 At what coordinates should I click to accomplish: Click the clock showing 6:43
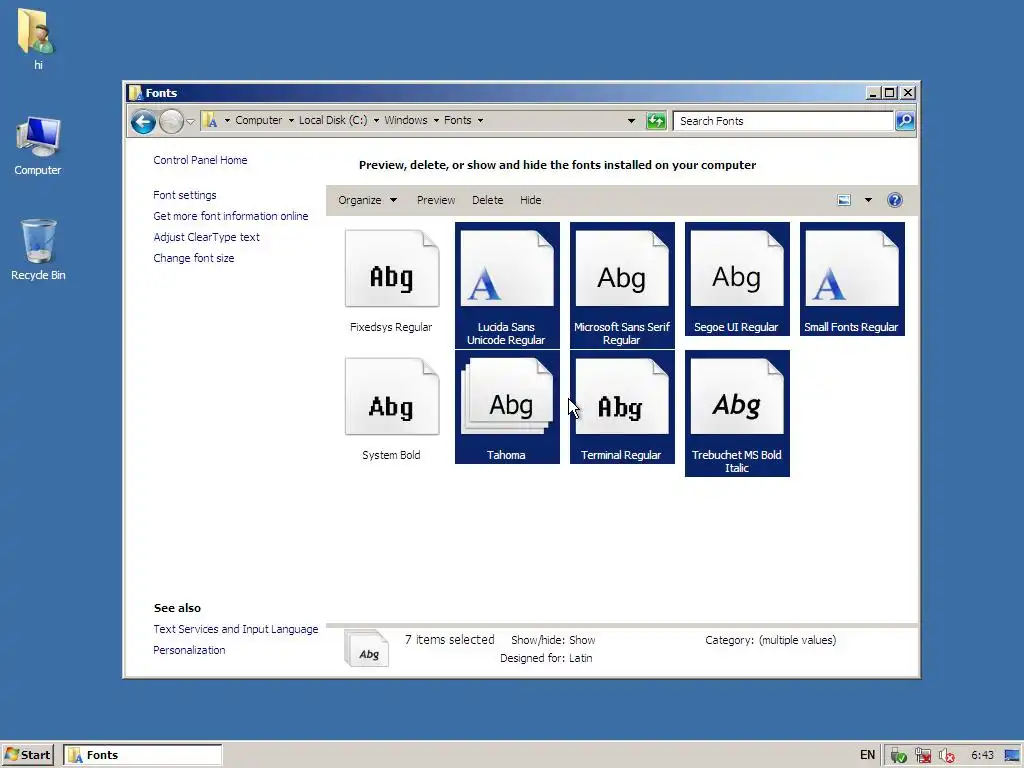(982, 755)
